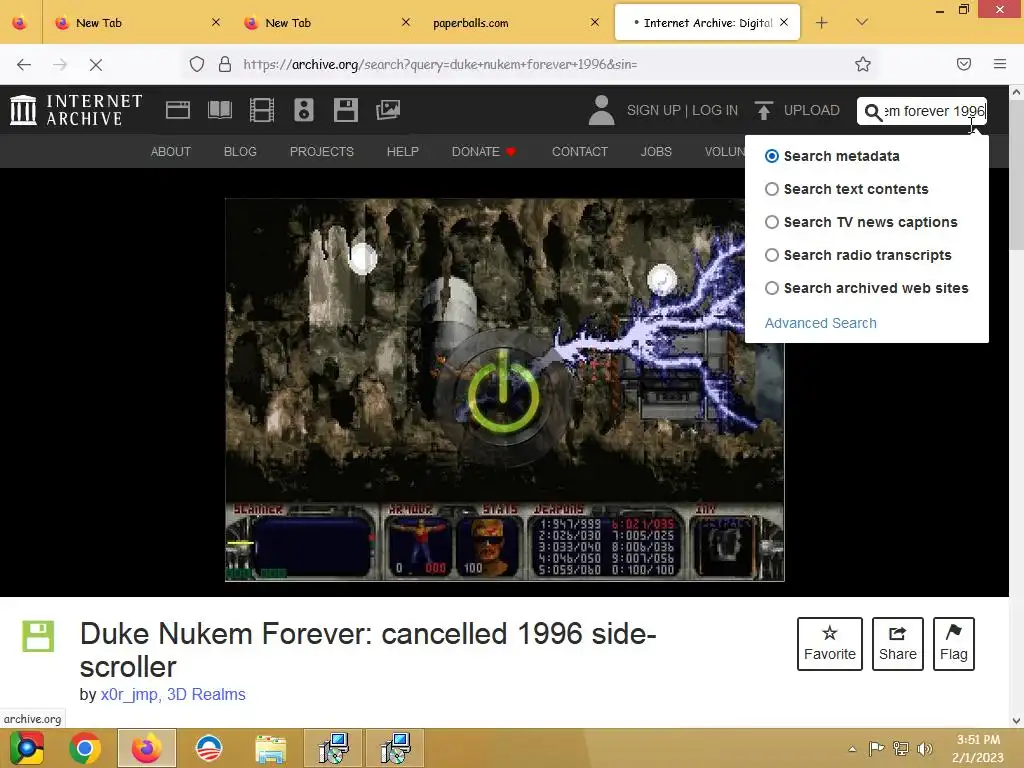This screenshot has height=768, width=1024.
Task: Switch to the second New Tab
Action: coord(325,23)
